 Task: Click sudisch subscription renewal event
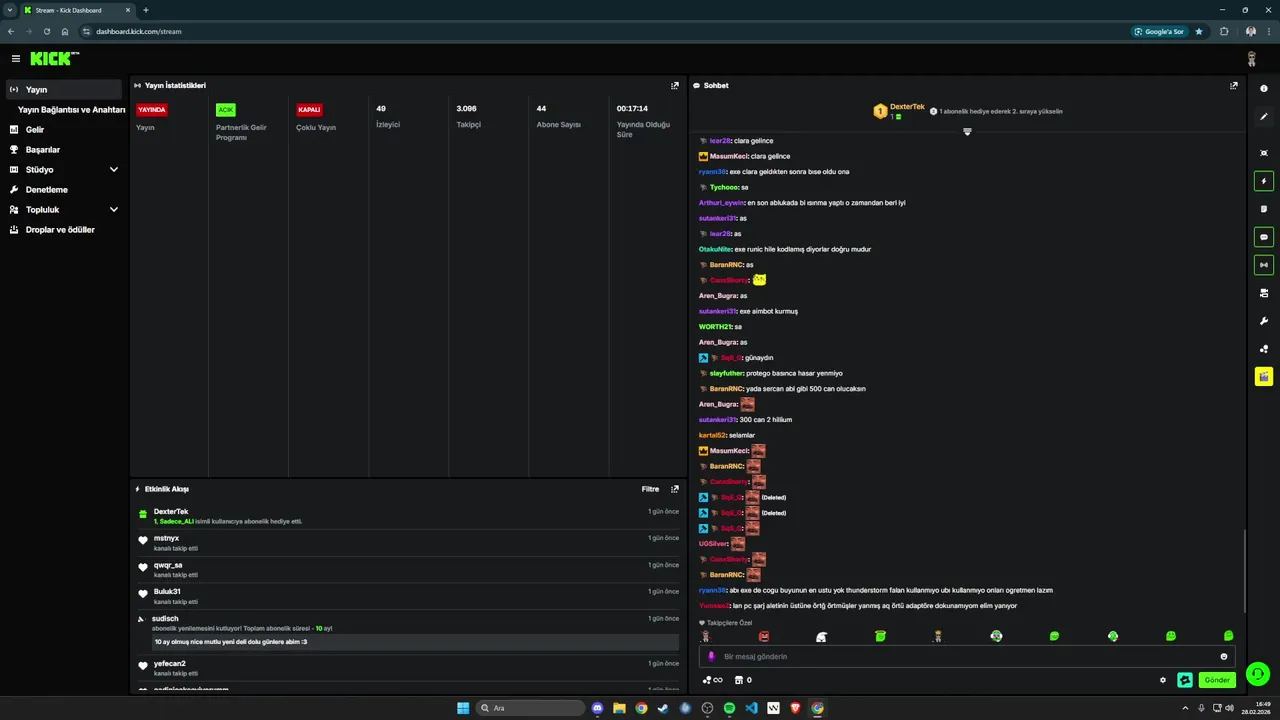tap(409, 632)
